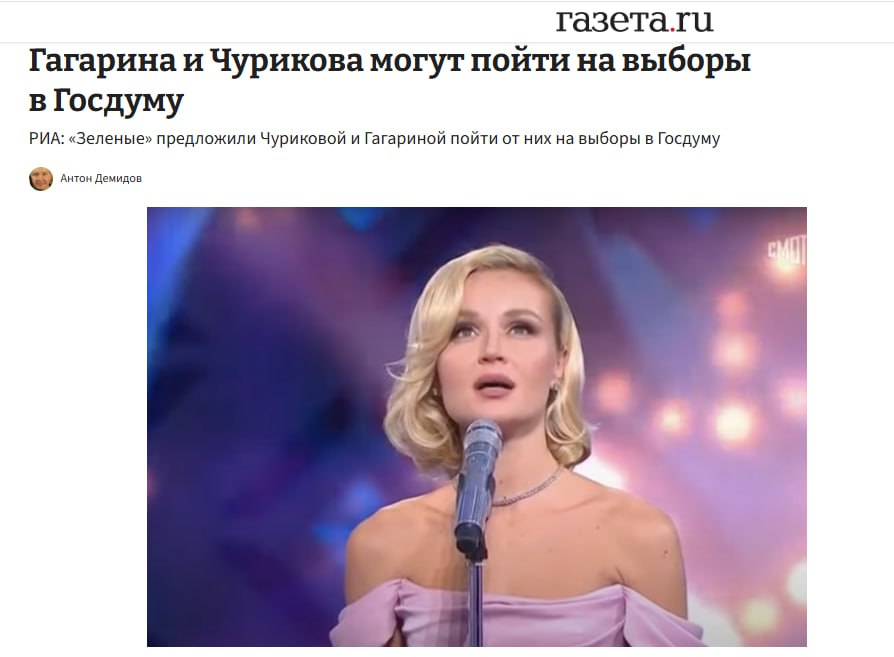Click the channel watermark in photo's top corner

pyautogui.click(x=787, y=251)
